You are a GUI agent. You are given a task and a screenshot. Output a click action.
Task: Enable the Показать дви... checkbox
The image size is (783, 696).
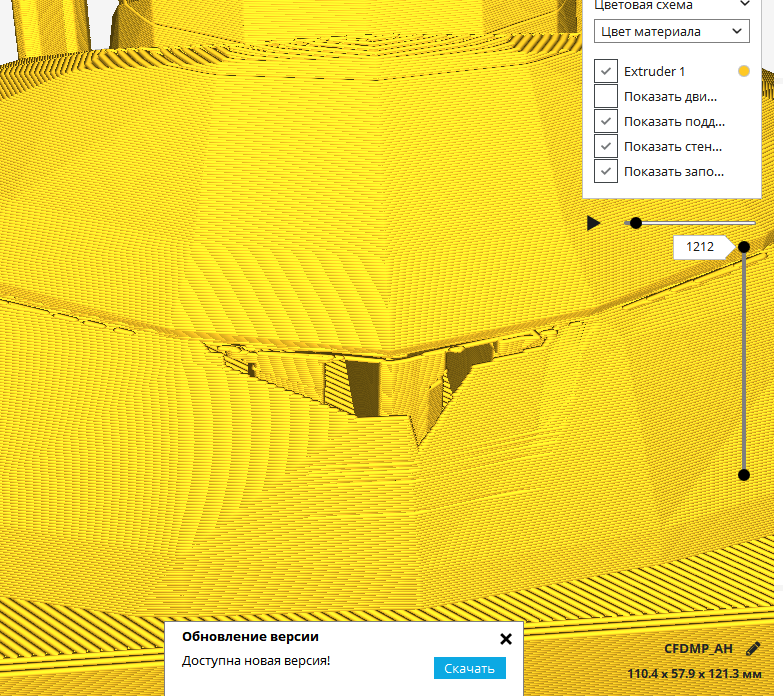[x=605, y=97]
